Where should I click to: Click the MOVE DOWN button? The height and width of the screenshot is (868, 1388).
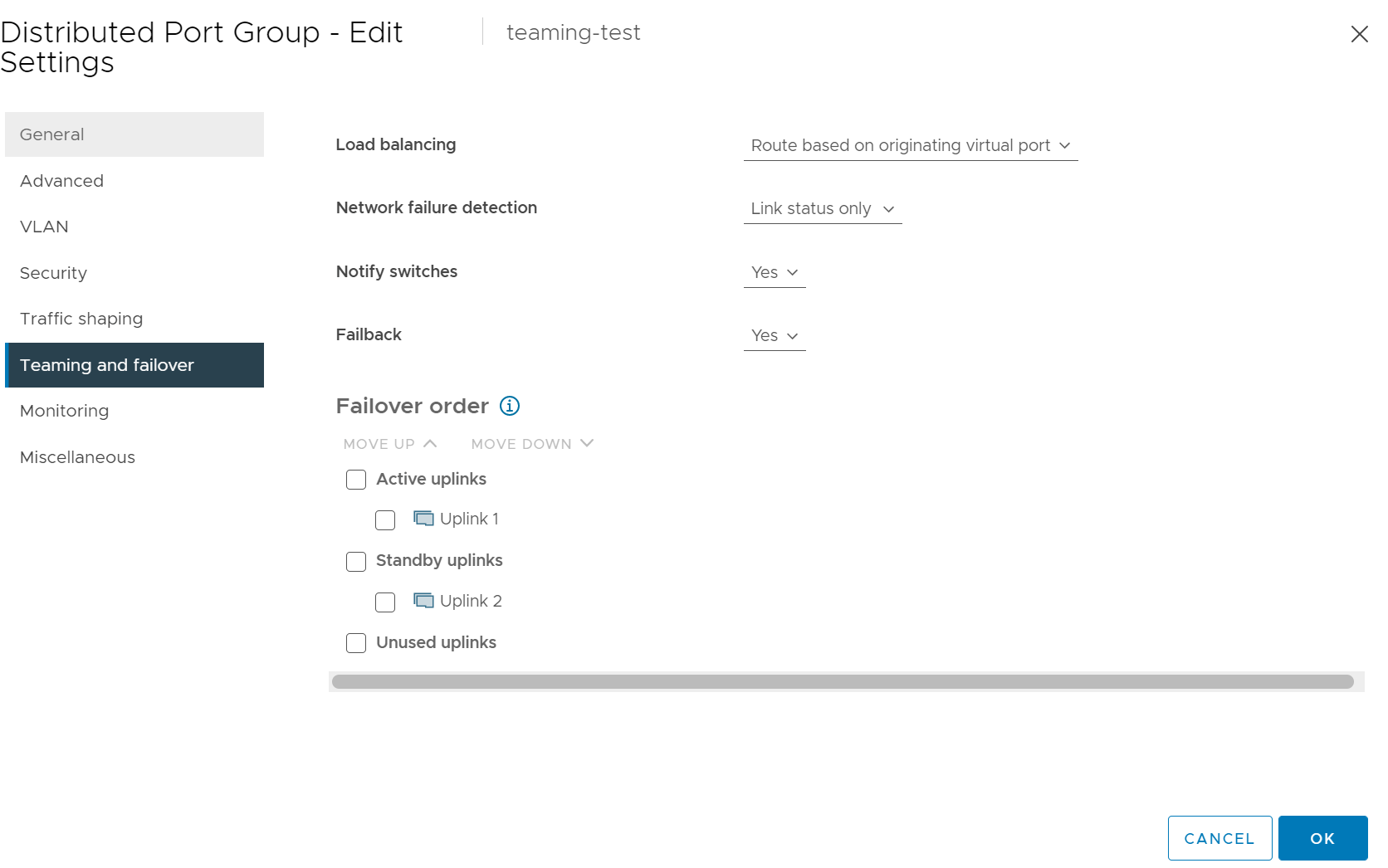click(x=532, y=444)
